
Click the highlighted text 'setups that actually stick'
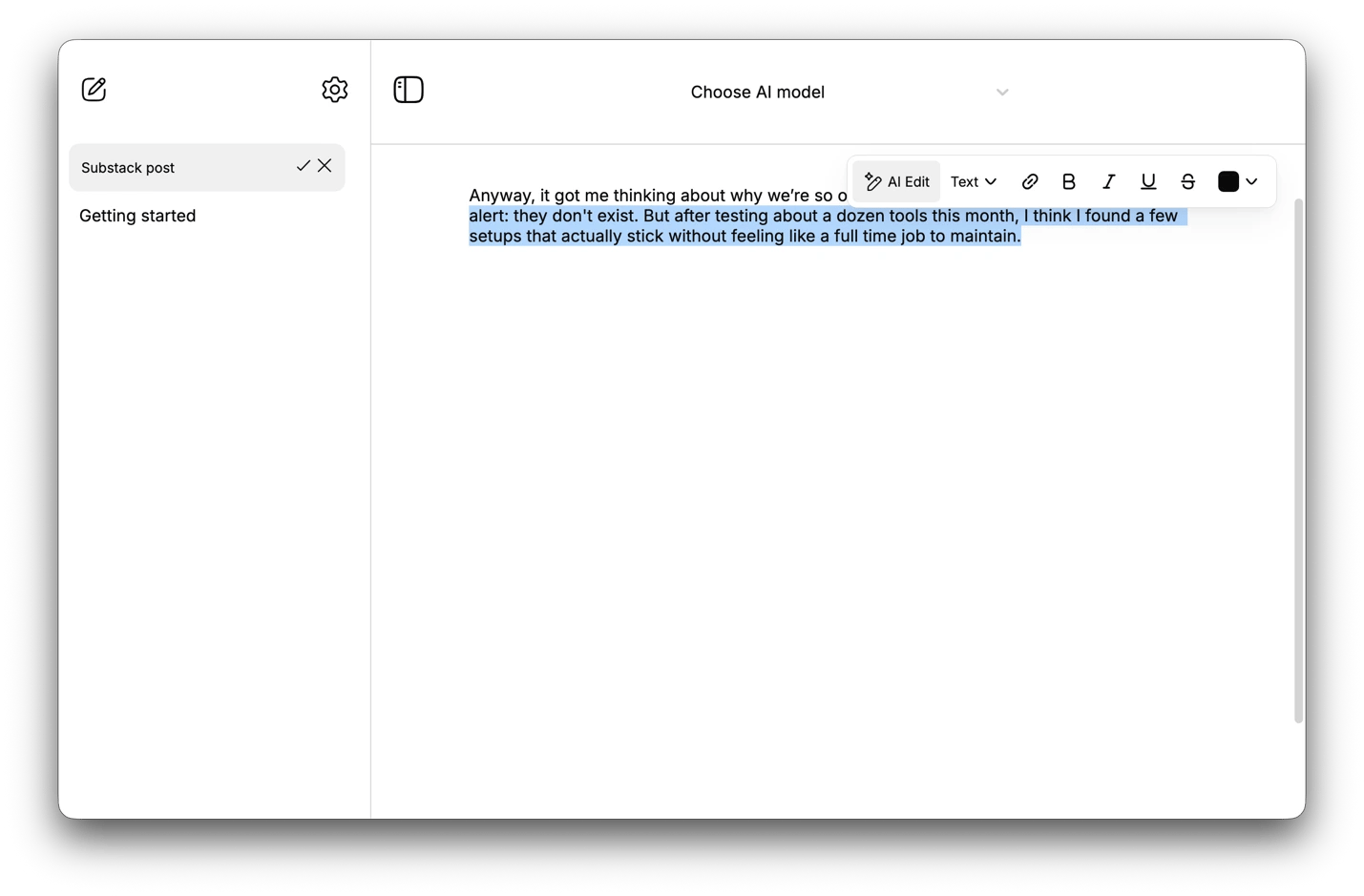566,236
